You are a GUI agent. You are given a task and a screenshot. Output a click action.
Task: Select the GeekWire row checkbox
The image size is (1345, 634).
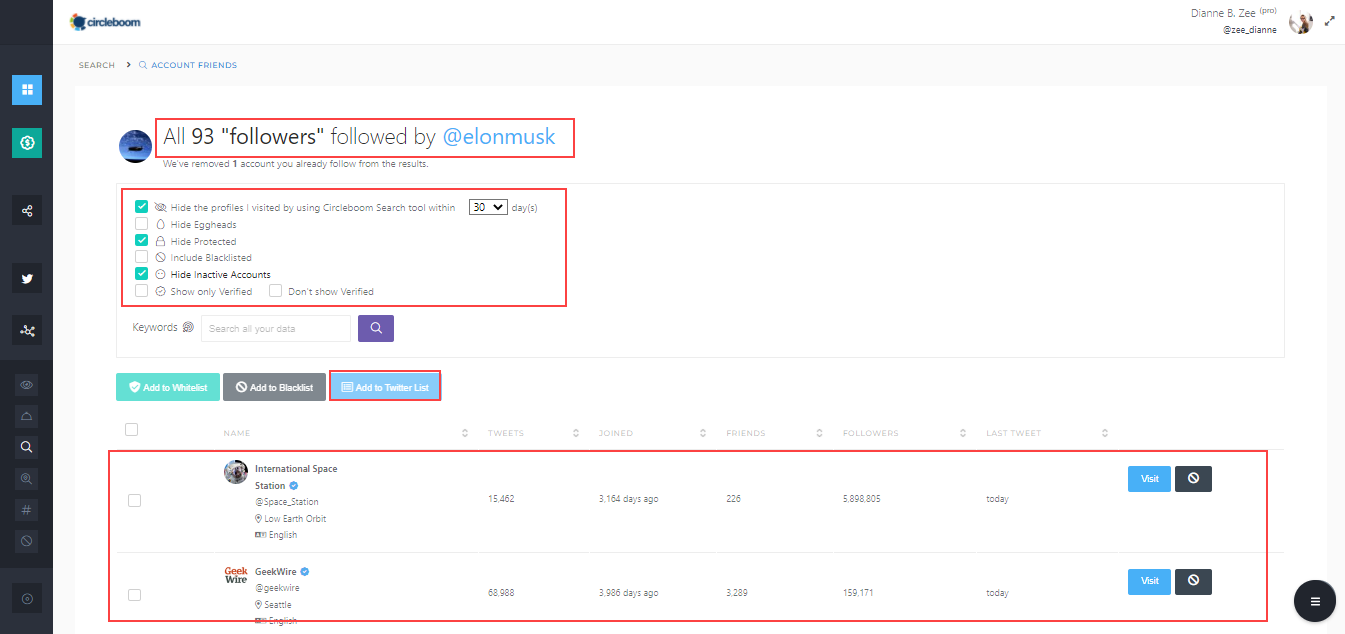pos(134,595)
